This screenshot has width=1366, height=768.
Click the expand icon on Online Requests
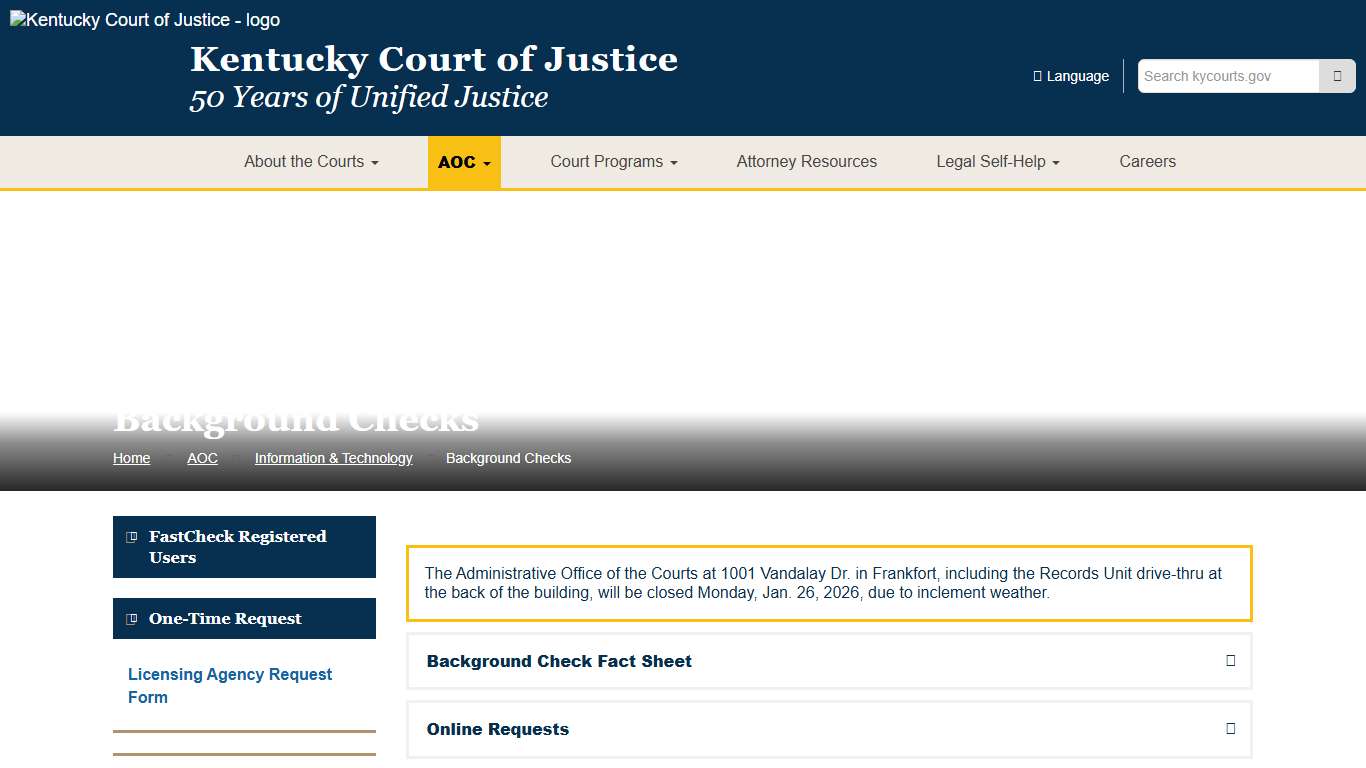[1230, 729]
